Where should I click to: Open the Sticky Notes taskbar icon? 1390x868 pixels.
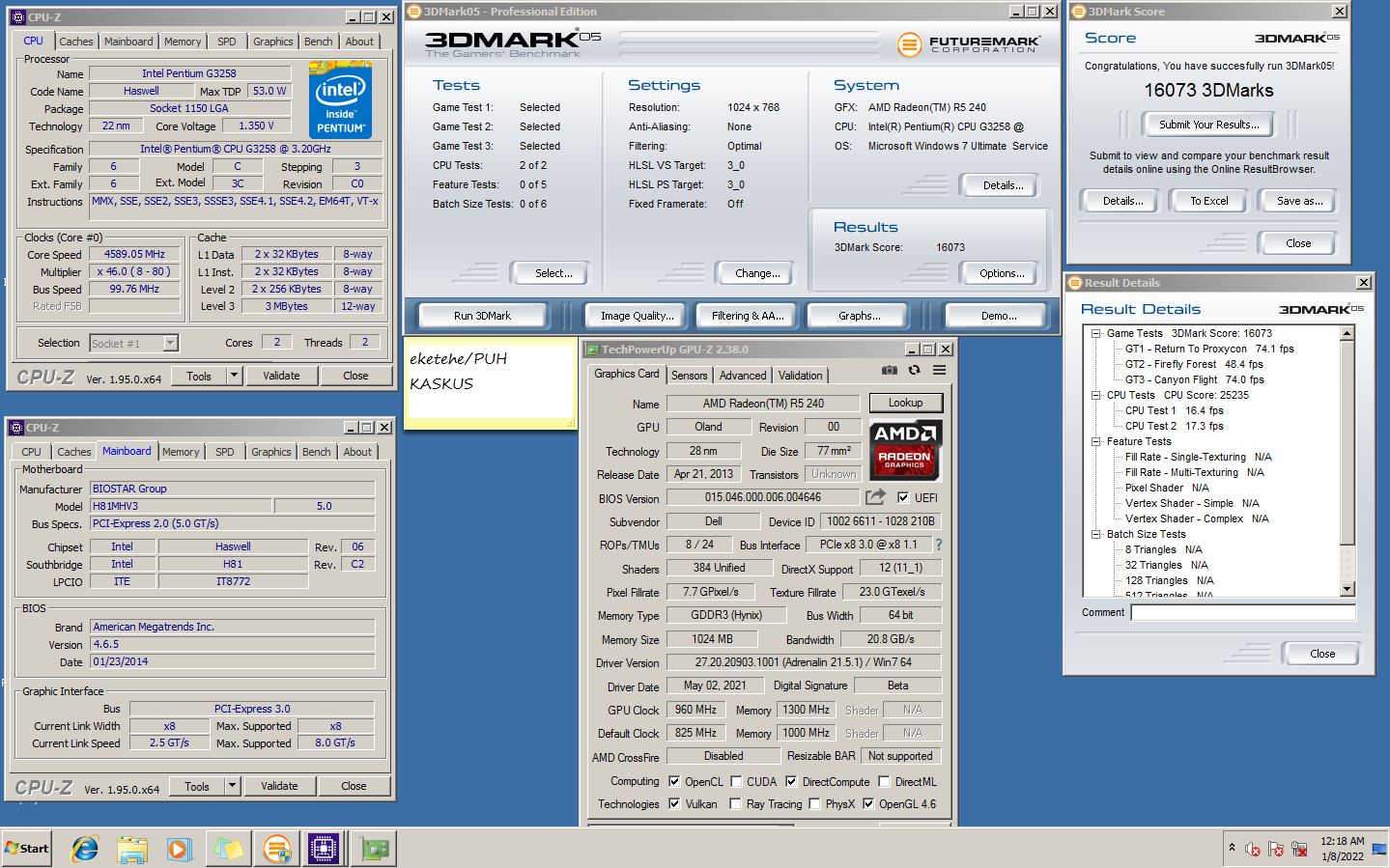point(228,849)
